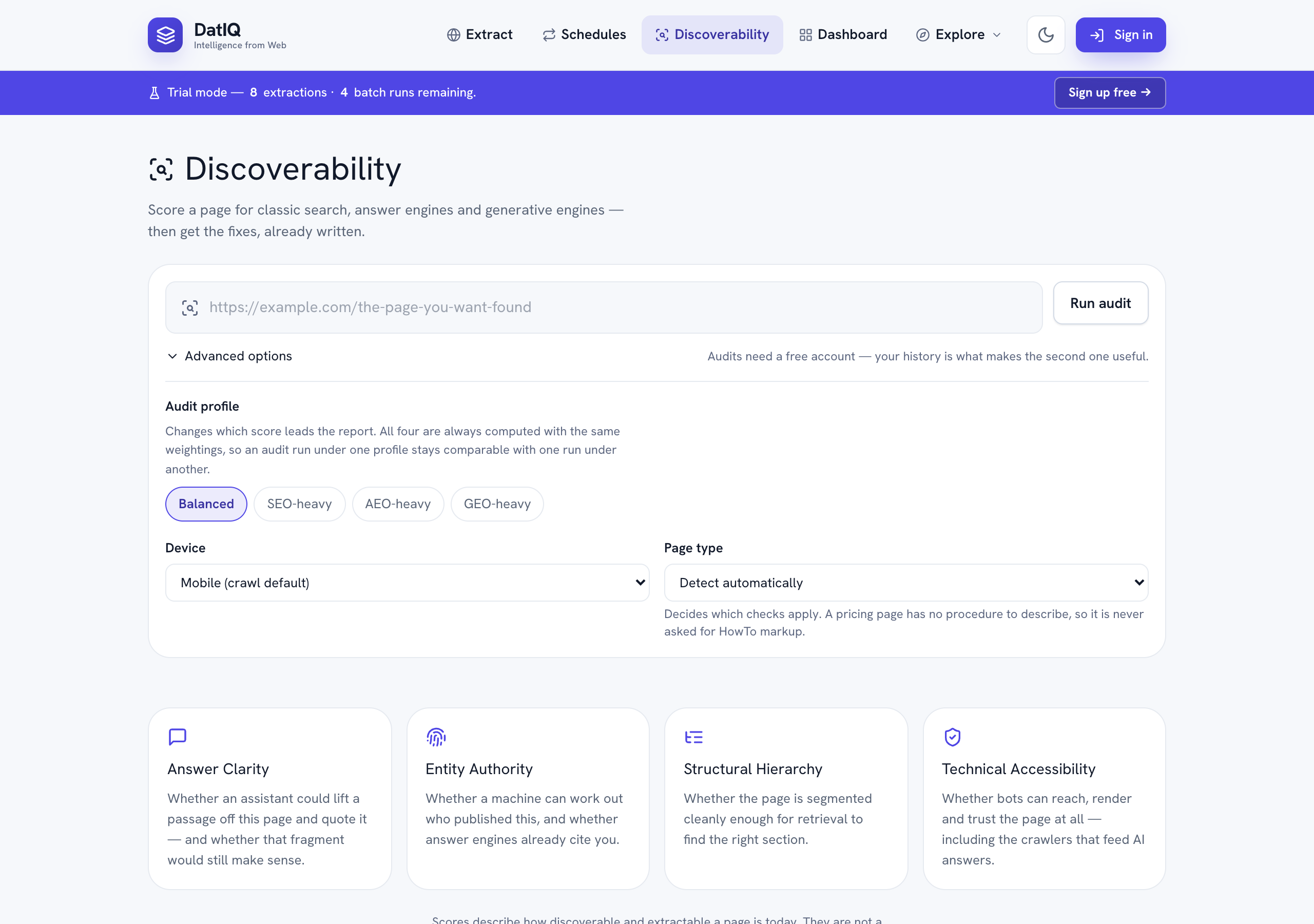Image resolution: width=1314 pixels, height=924 pixels.
Task: Open the Dashboard page
Action: (843, 35)
